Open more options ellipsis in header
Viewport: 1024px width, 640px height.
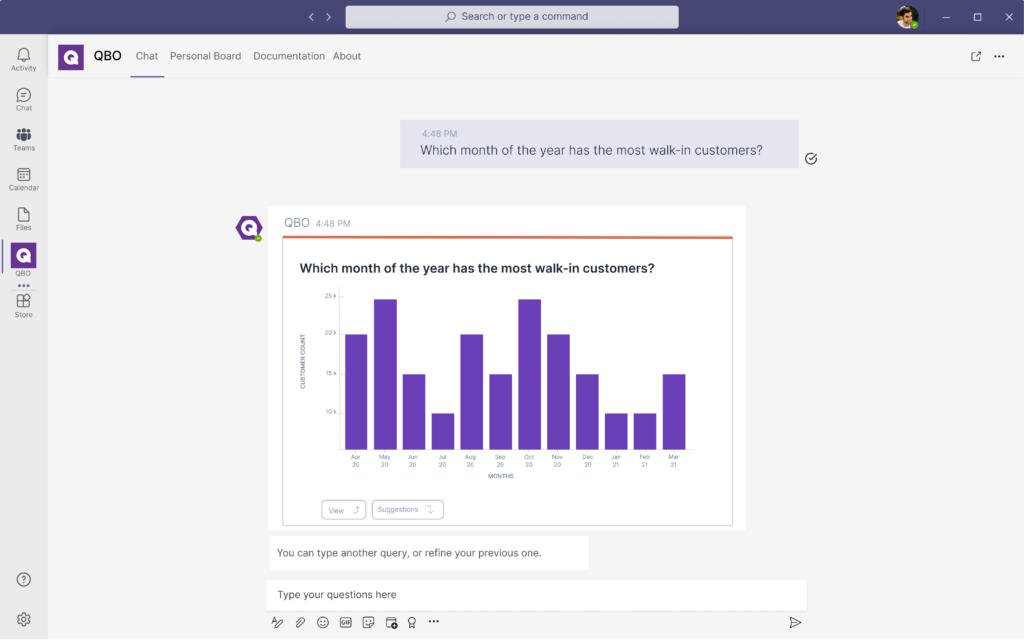coord(999,57)
